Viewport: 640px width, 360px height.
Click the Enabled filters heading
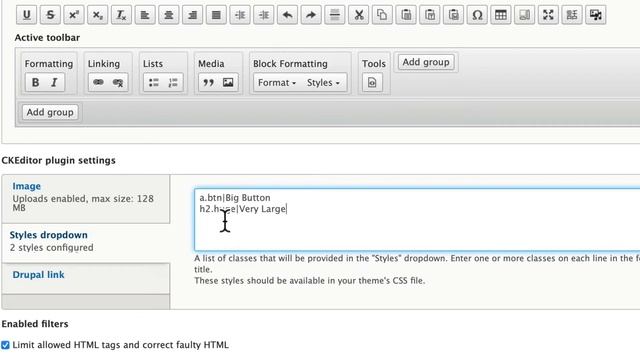(x=35, y=324)
